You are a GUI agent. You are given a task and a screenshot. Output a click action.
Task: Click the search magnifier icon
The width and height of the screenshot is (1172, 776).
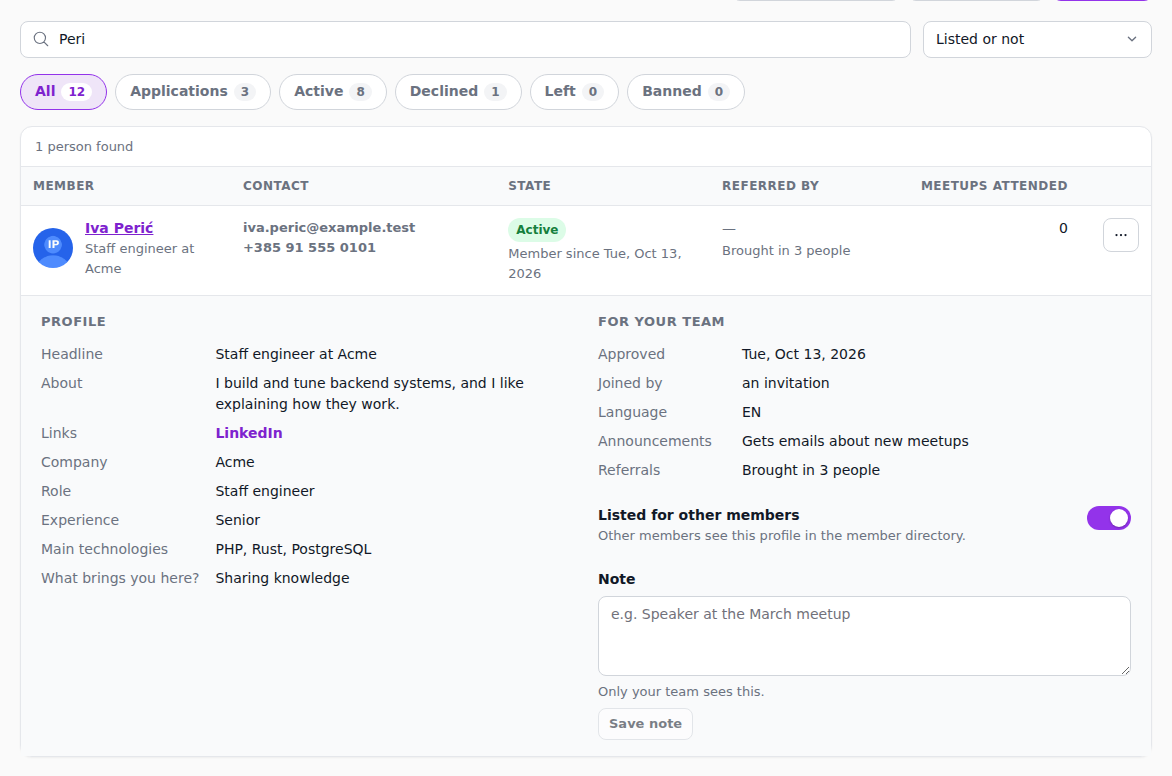click(41, 39)
